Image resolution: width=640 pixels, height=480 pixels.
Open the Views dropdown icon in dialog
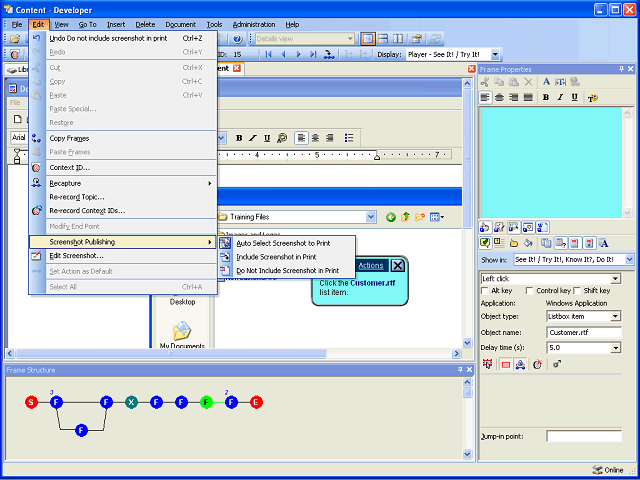click(x=437, y=217)
